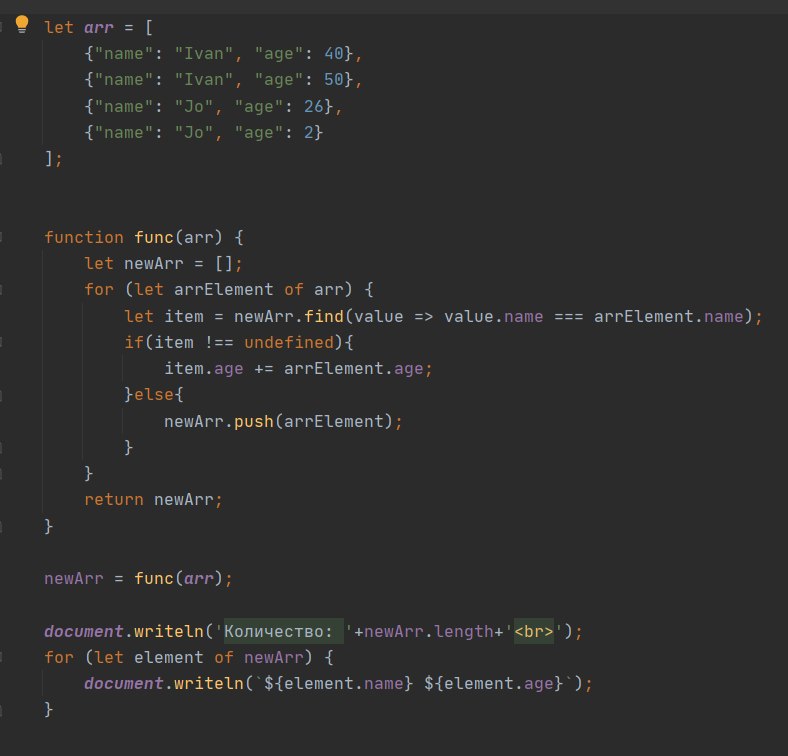This screenshot has width=788, height=756.
Task: Click the 'undefined' keyword
Action: coord(289,342)
